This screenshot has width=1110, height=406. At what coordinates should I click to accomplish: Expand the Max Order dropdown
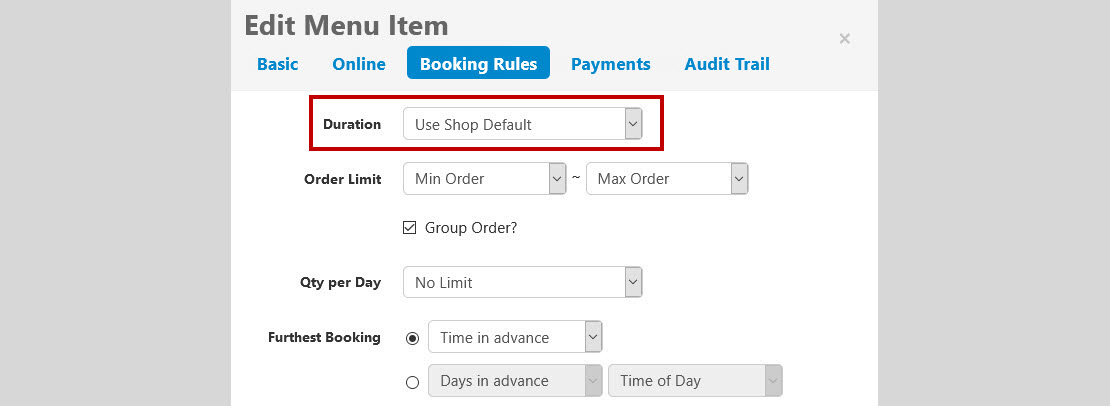(667, 178)
